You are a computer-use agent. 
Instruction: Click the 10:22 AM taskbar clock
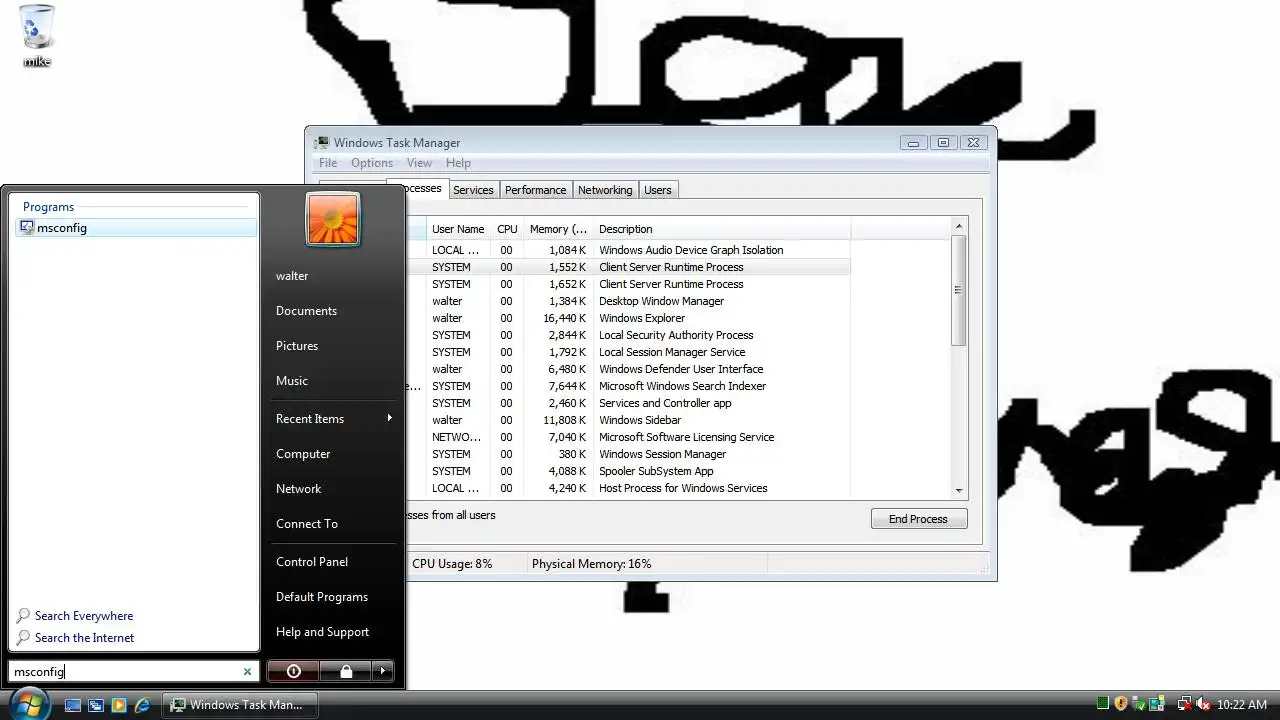1242,705
